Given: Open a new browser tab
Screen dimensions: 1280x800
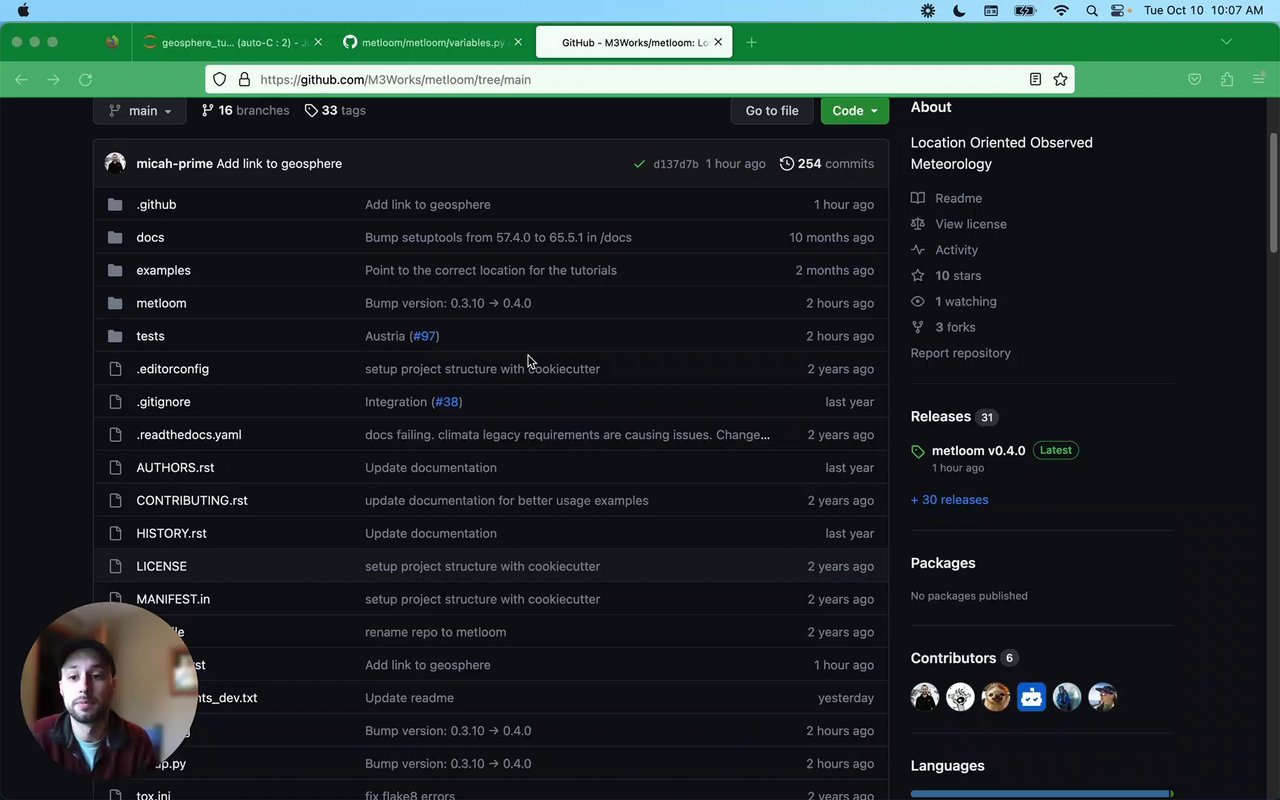Looking at the screenshot, I should pyautogui.click(x=751, y=42).
